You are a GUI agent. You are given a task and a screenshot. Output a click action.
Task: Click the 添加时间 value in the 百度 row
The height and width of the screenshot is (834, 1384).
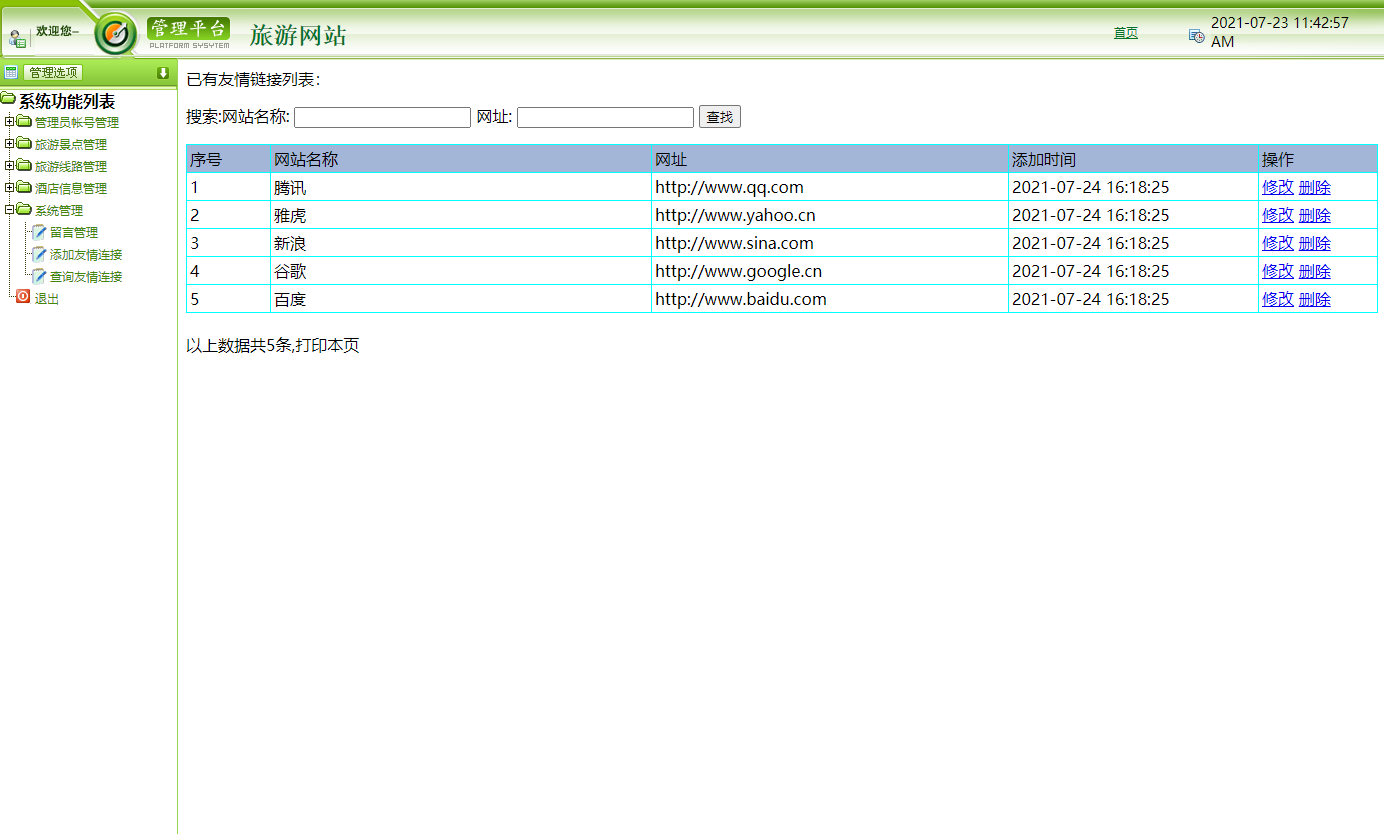click(1091, 299)
